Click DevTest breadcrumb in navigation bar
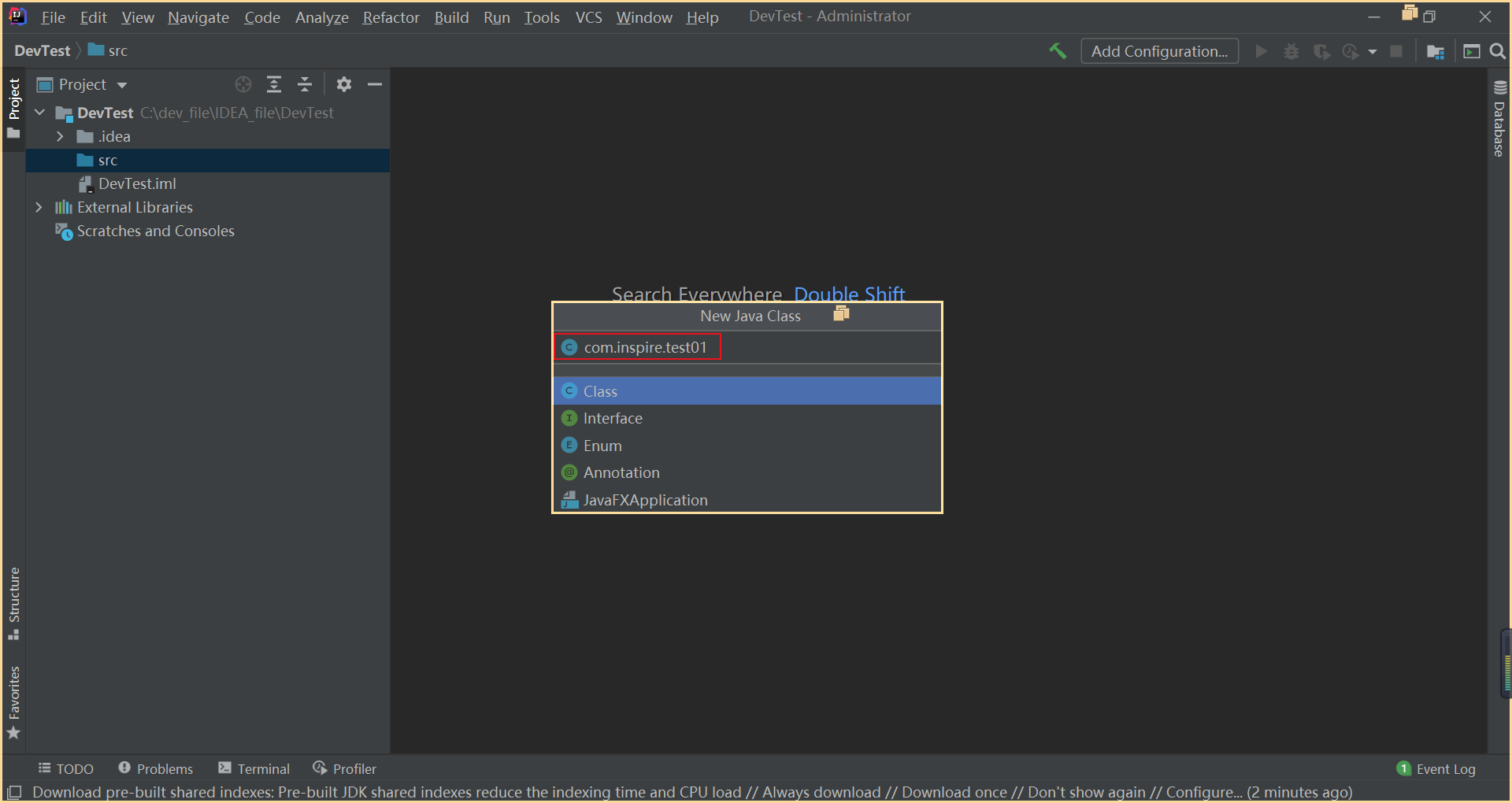The width and height of the screenshot is (1512, 803). click(43, 50)
